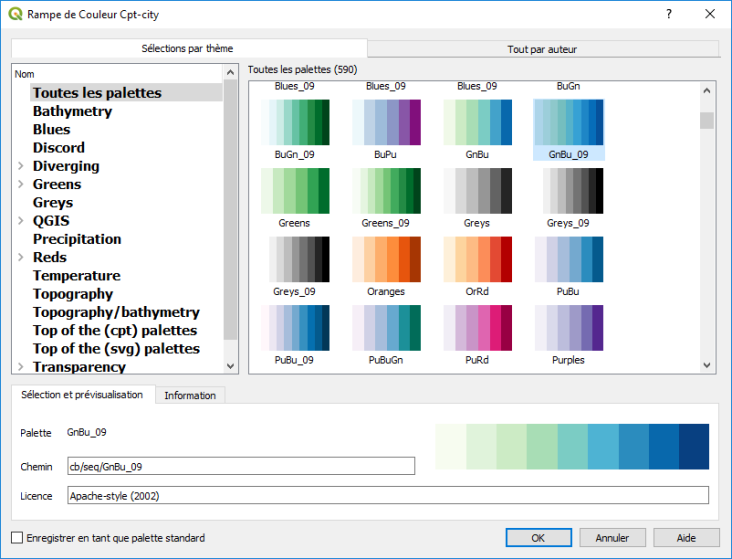Screen dimensions: 732x559
Task: Click the Chemin path field
Action: point(240,466)
